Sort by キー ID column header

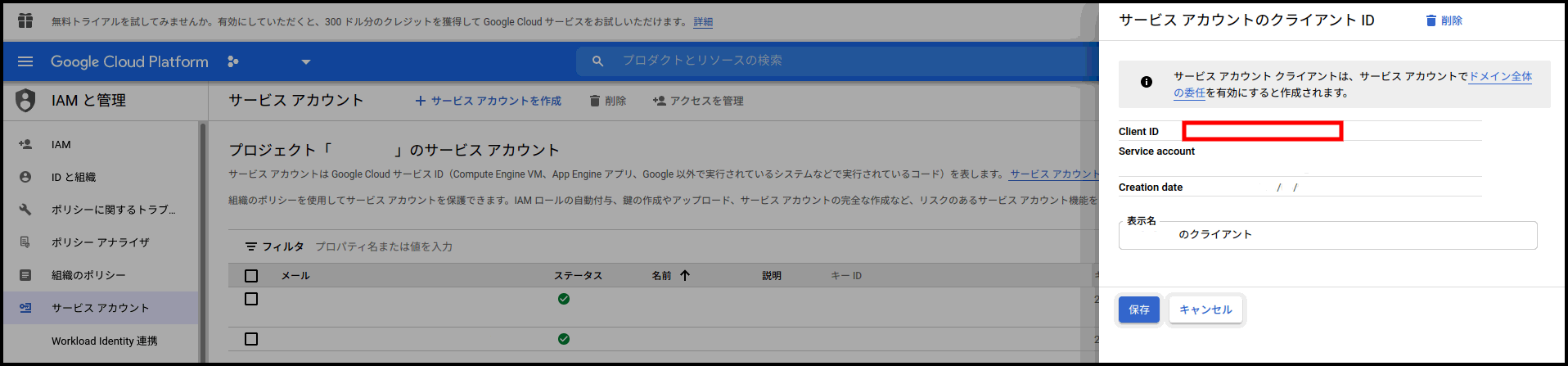pyautogui.click(x=846, y=276)
